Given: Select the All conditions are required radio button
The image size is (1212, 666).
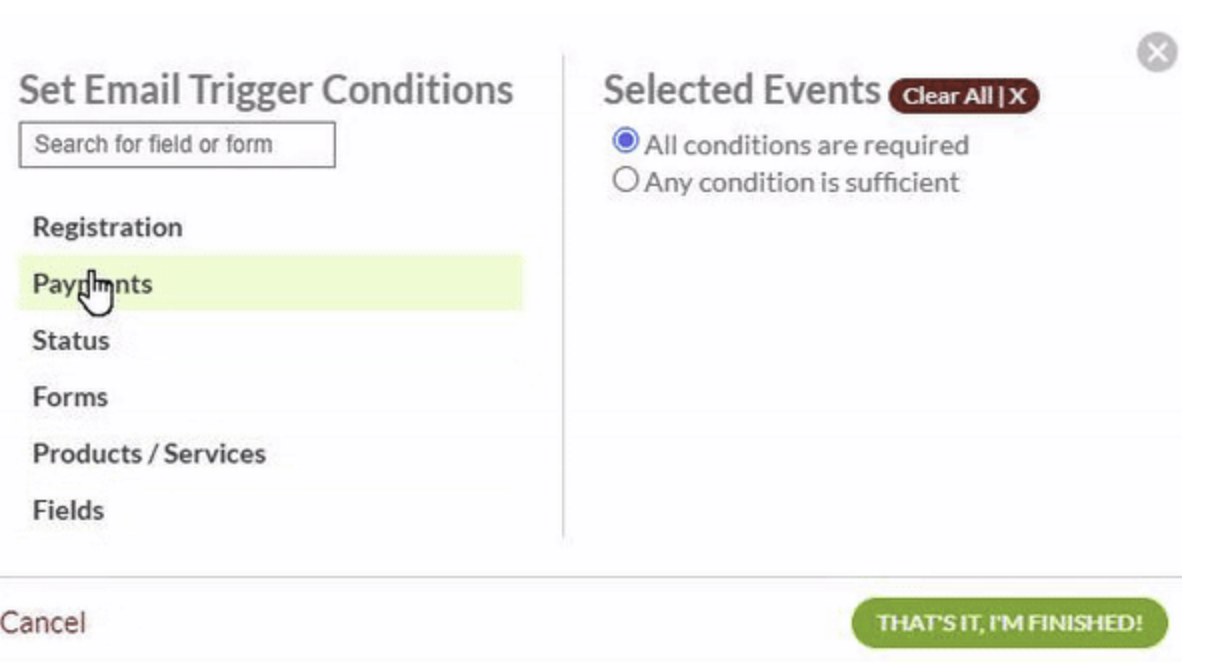Looking at the screenshot, I should pos(625,142).
